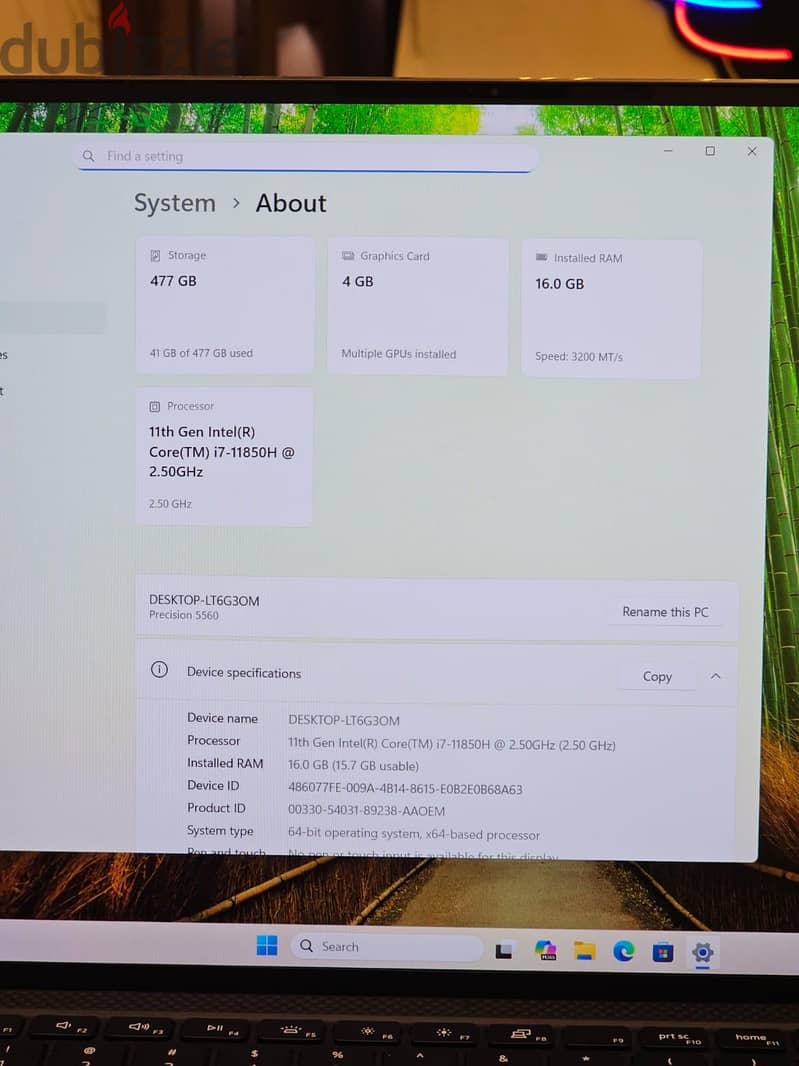Close the Settings window

[x=752, y=151]
